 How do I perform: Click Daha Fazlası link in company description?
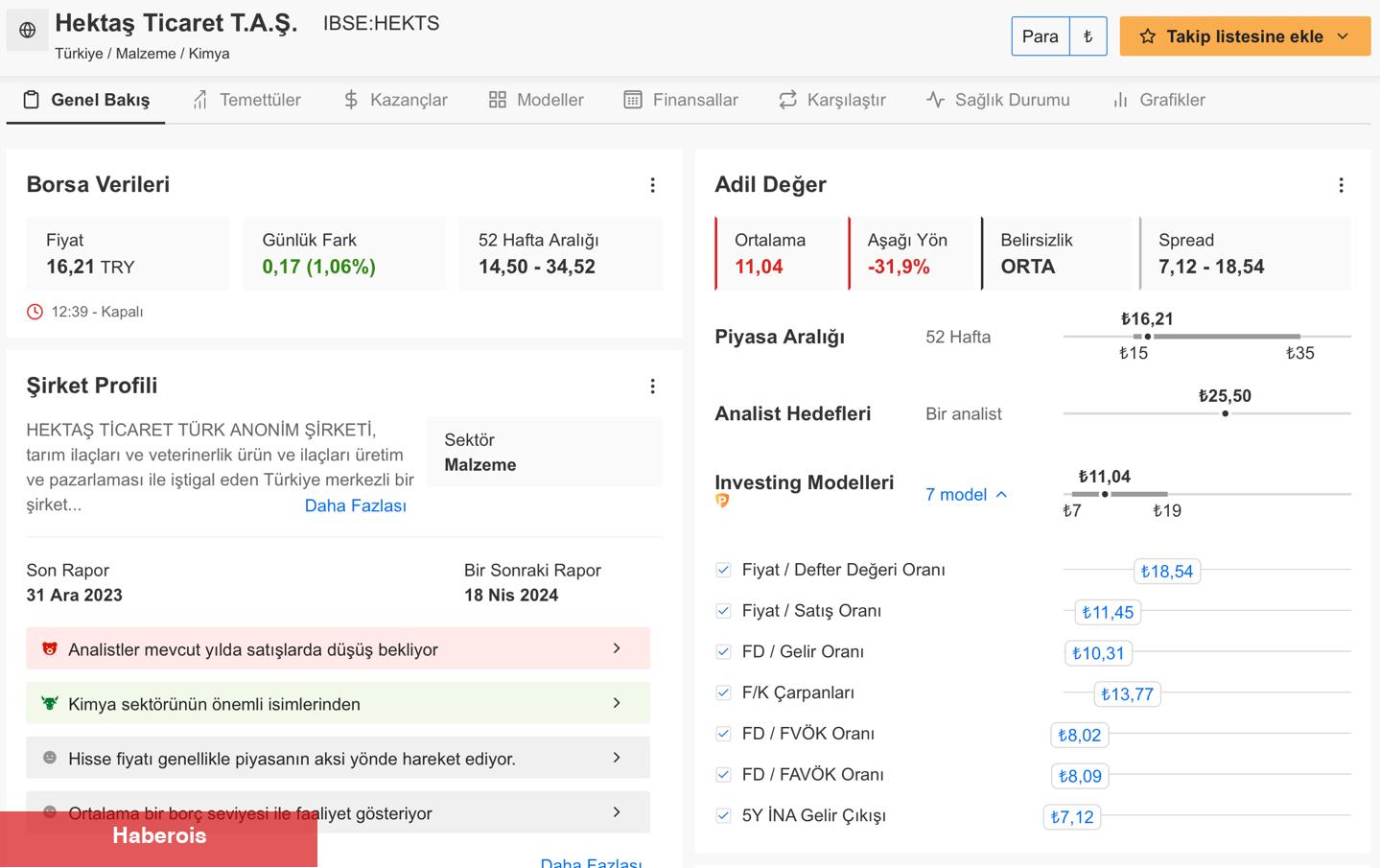coord(355,505)
